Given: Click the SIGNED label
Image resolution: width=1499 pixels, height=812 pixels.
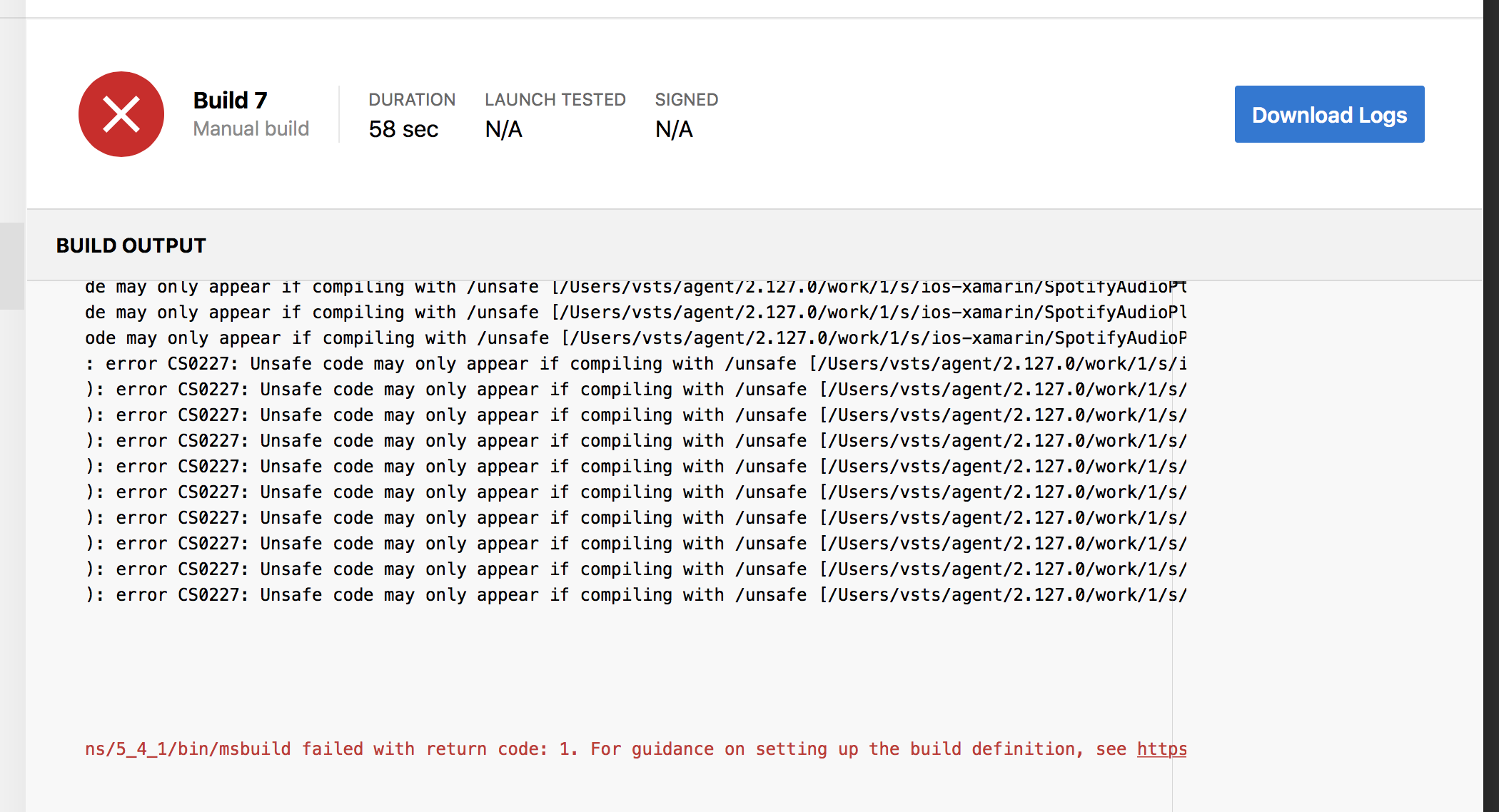Looking at the screenshot, I should (686, 100).
